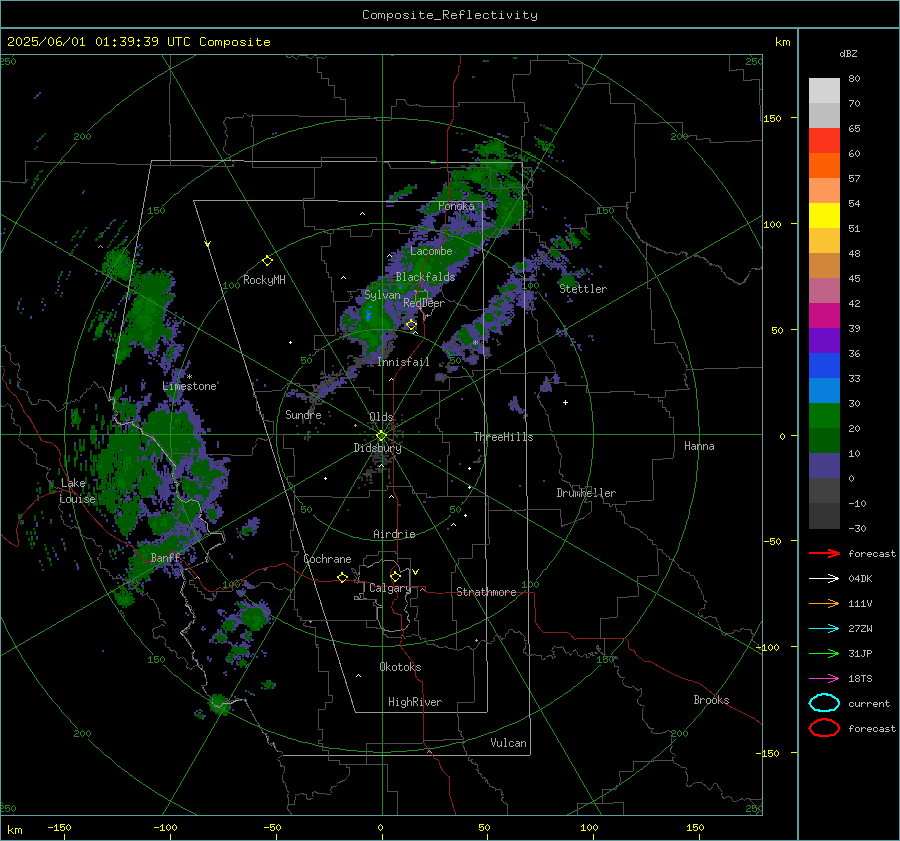Click the green 31JP arrow in the legend
The width and height of the screenshot is (900, 841).
[824, 653]
